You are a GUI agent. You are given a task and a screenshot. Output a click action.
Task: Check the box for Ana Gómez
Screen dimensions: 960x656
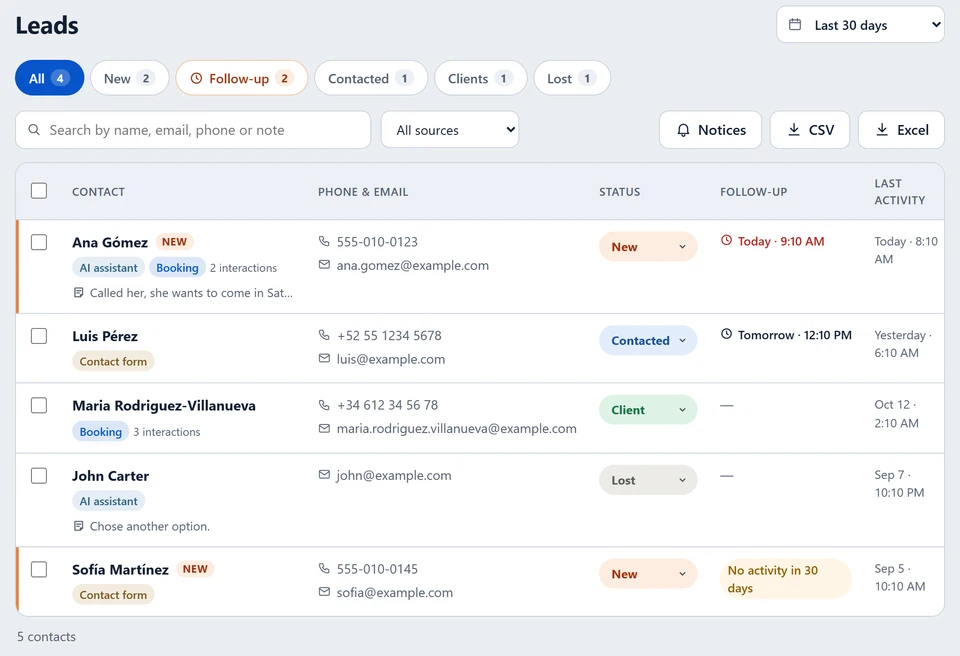[x=39, y=242]
